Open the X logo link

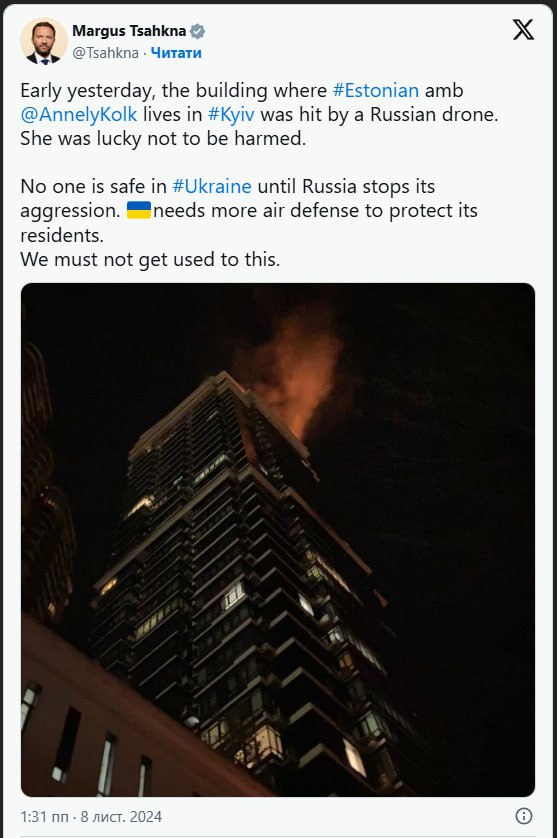tap(523, 30)
